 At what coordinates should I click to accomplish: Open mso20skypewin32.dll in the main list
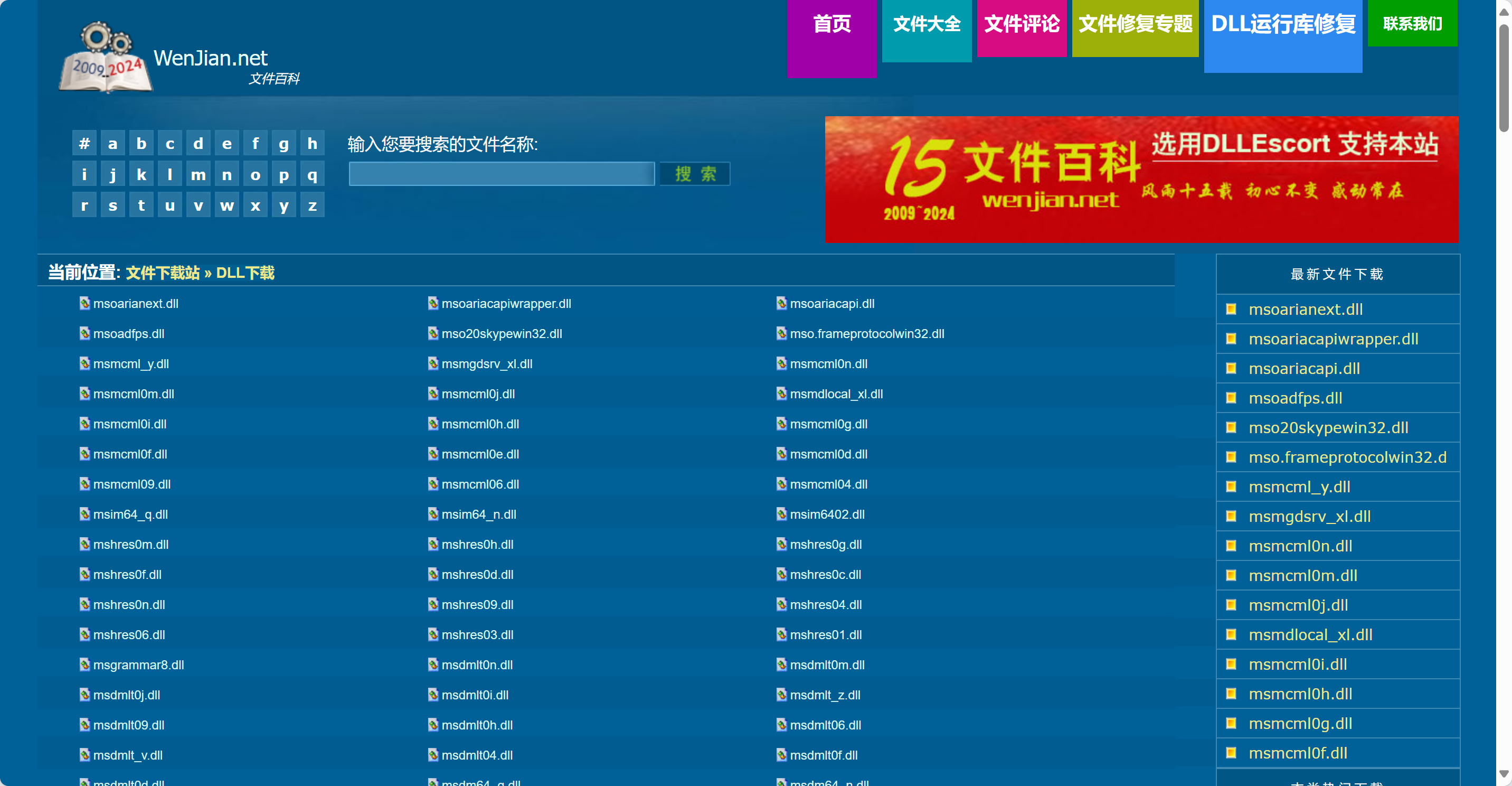[x=502, y=334]
